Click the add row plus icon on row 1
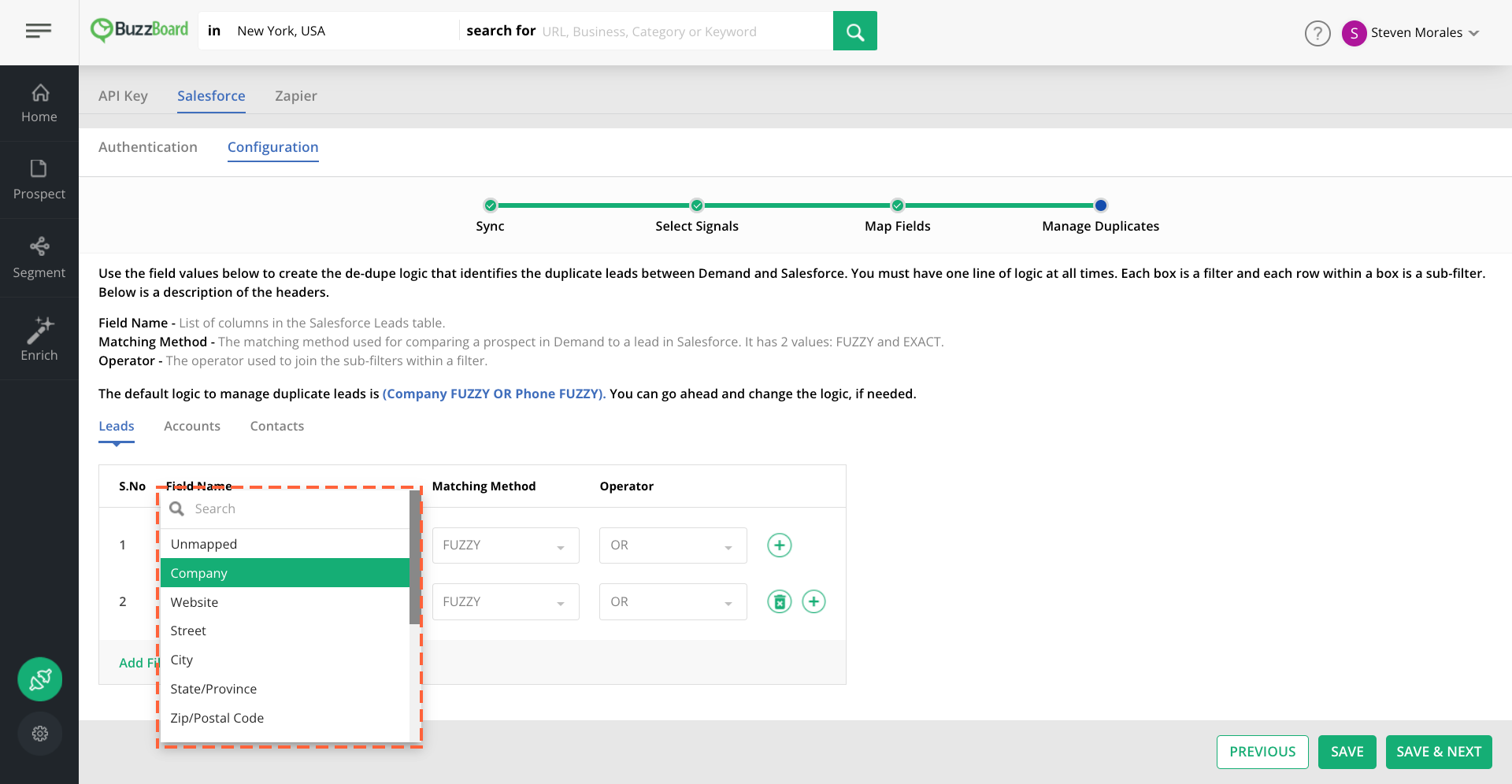The image size is (1512, 784). [x=780, y=545]
